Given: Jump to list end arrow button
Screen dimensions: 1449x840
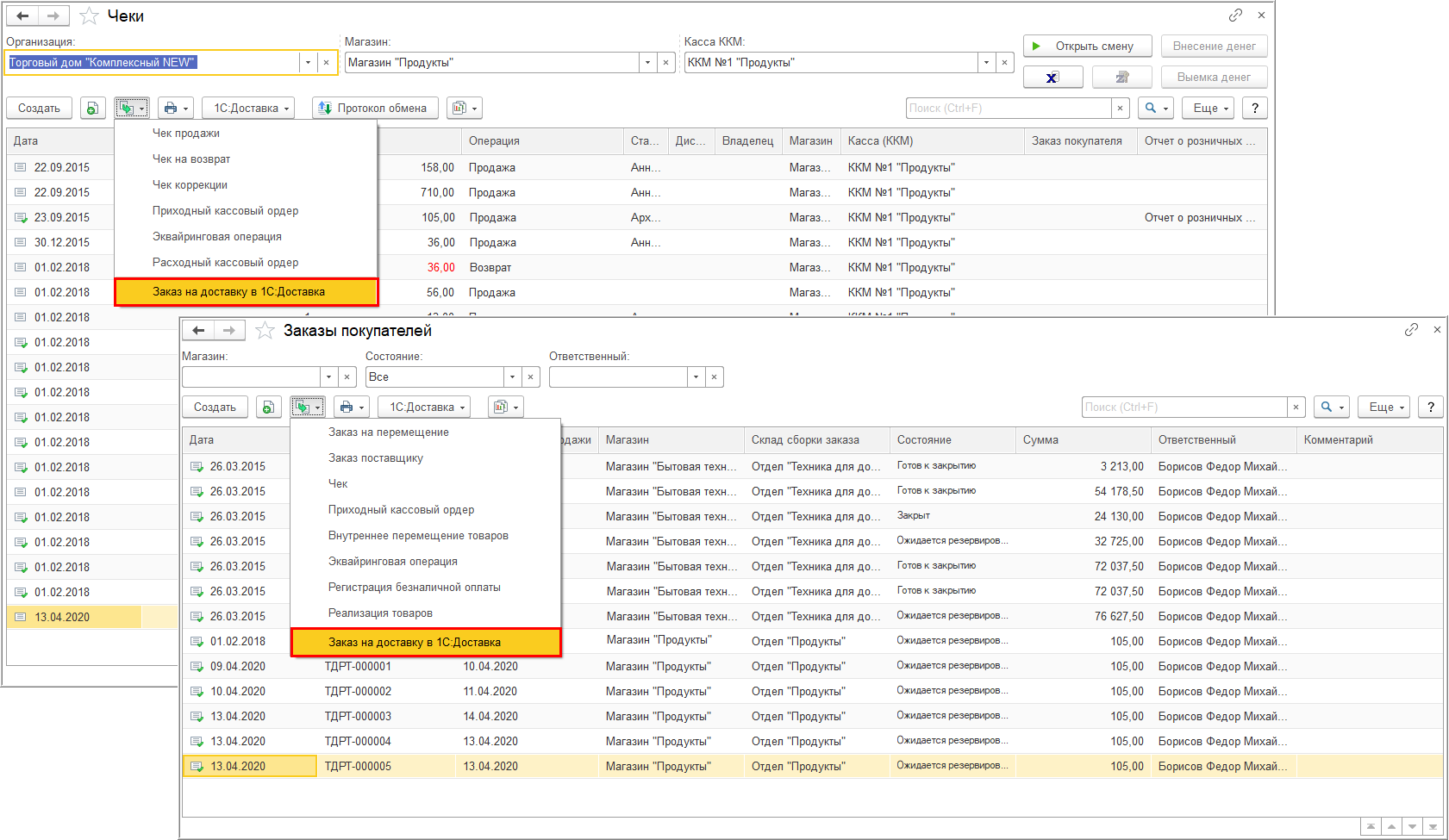Looking at the screenshot, I should (1433, 826).
